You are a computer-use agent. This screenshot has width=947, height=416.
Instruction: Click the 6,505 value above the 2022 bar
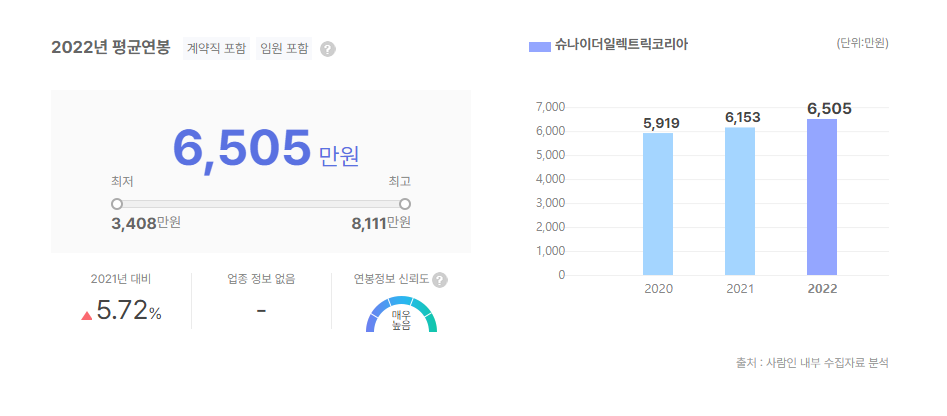[x=829, y=109]
